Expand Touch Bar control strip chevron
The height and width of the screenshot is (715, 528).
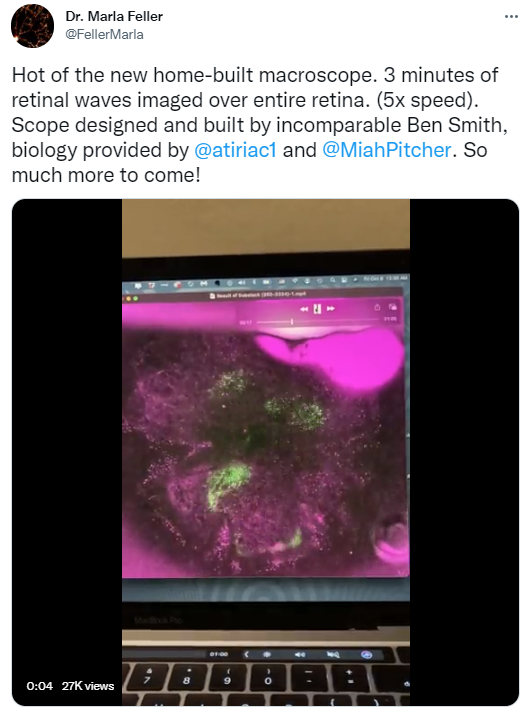[x=247, y=654]
